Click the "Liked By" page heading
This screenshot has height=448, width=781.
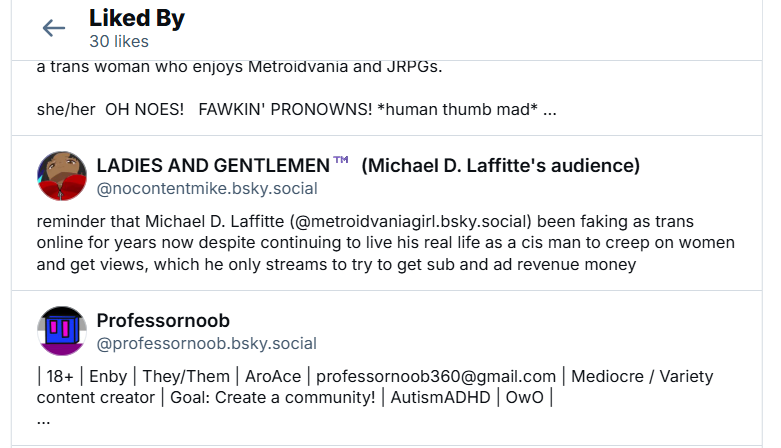pos(137,18)
